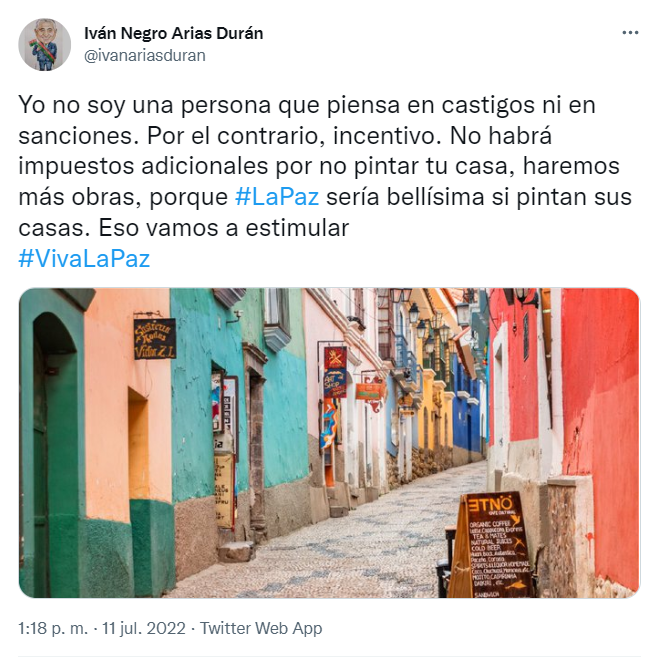Open the @ivanariasduran handle link

145,55
